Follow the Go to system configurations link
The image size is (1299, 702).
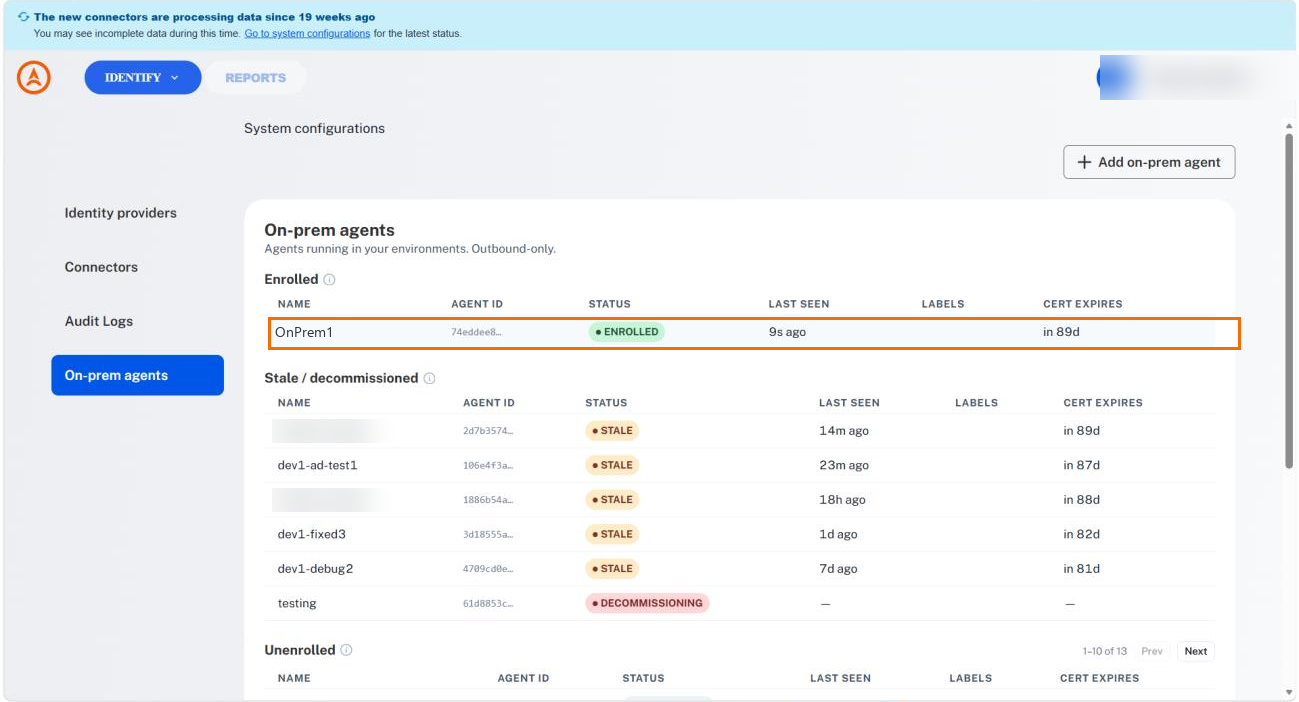(x=307, y=34)
